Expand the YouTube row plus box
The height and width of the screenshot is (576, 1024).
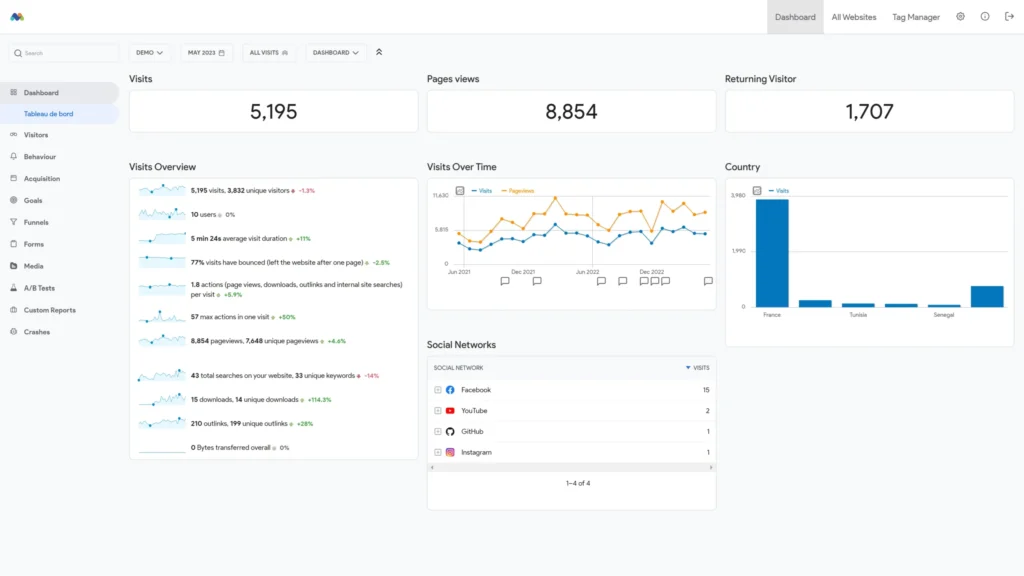[437, 411]
